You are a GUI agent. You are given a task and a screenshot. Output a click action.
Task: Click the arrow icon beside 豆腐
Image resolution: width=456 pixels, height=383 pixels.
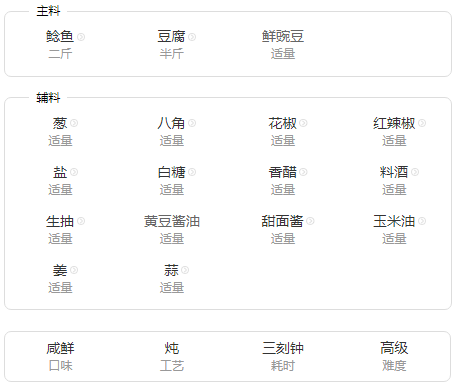pyautogui.click(x=192, y=37)
